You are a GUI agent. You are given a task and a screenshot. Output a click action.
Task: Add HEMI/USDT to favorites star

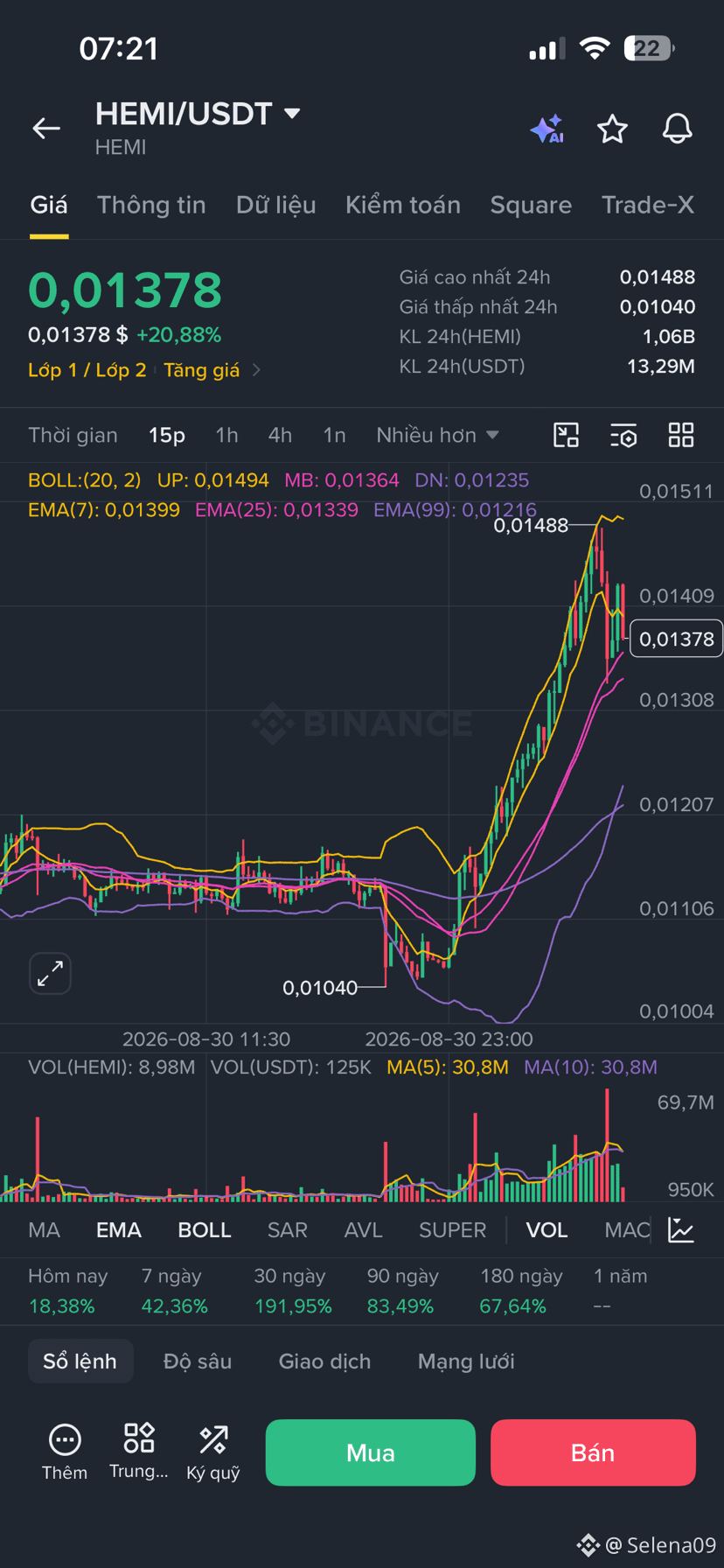pyautogui.click(x=612, y=129)
